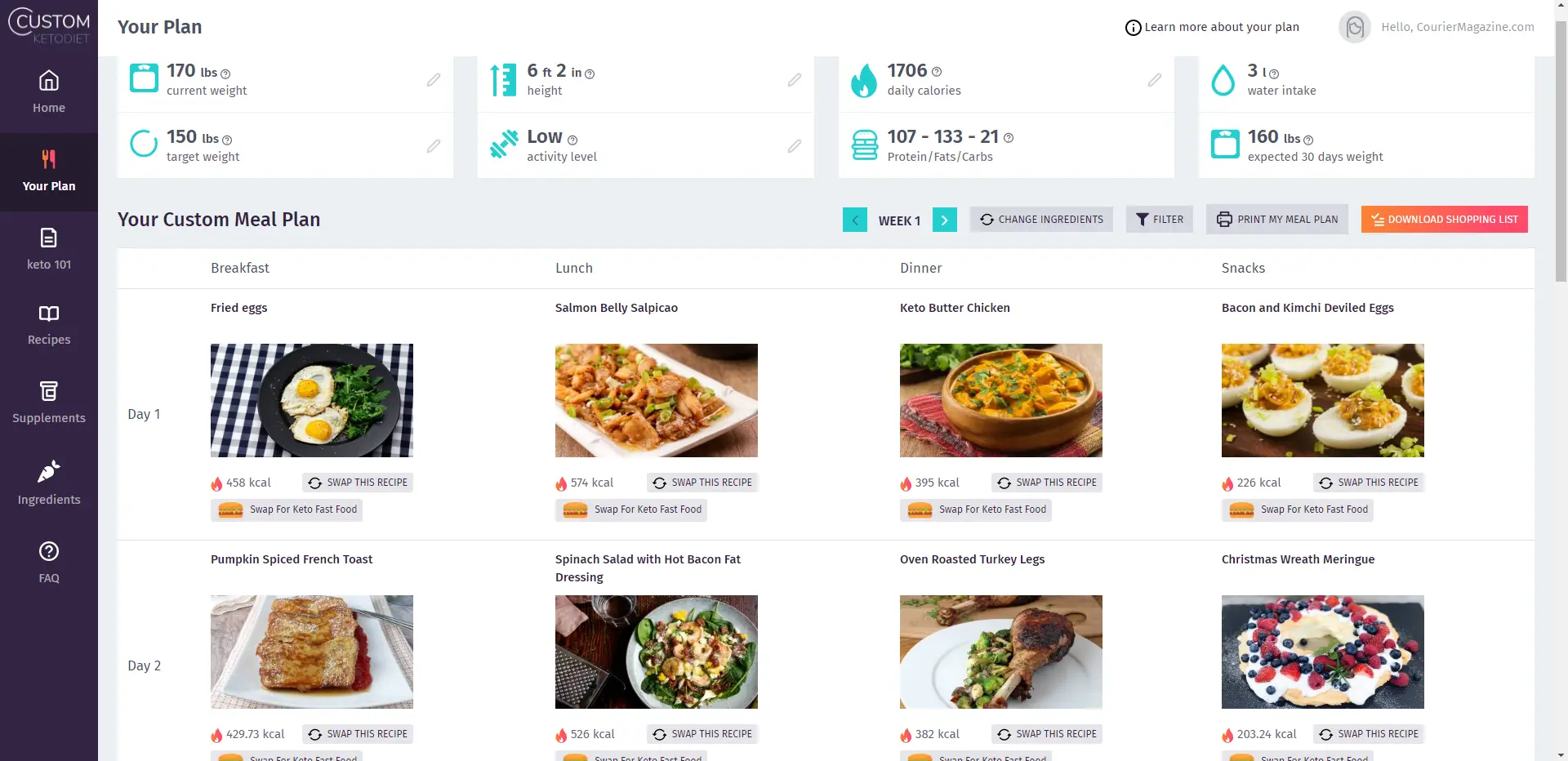
Task: Edit height using the pencil icon
Action: (x=795, y=80)
